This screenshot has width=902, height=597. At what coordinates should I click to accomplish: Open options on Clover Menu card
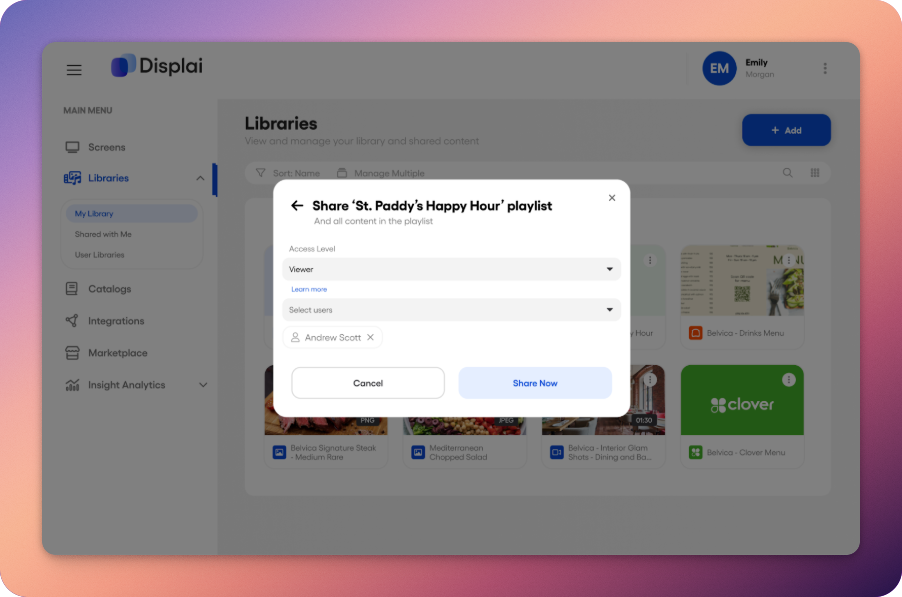[789, 380]
